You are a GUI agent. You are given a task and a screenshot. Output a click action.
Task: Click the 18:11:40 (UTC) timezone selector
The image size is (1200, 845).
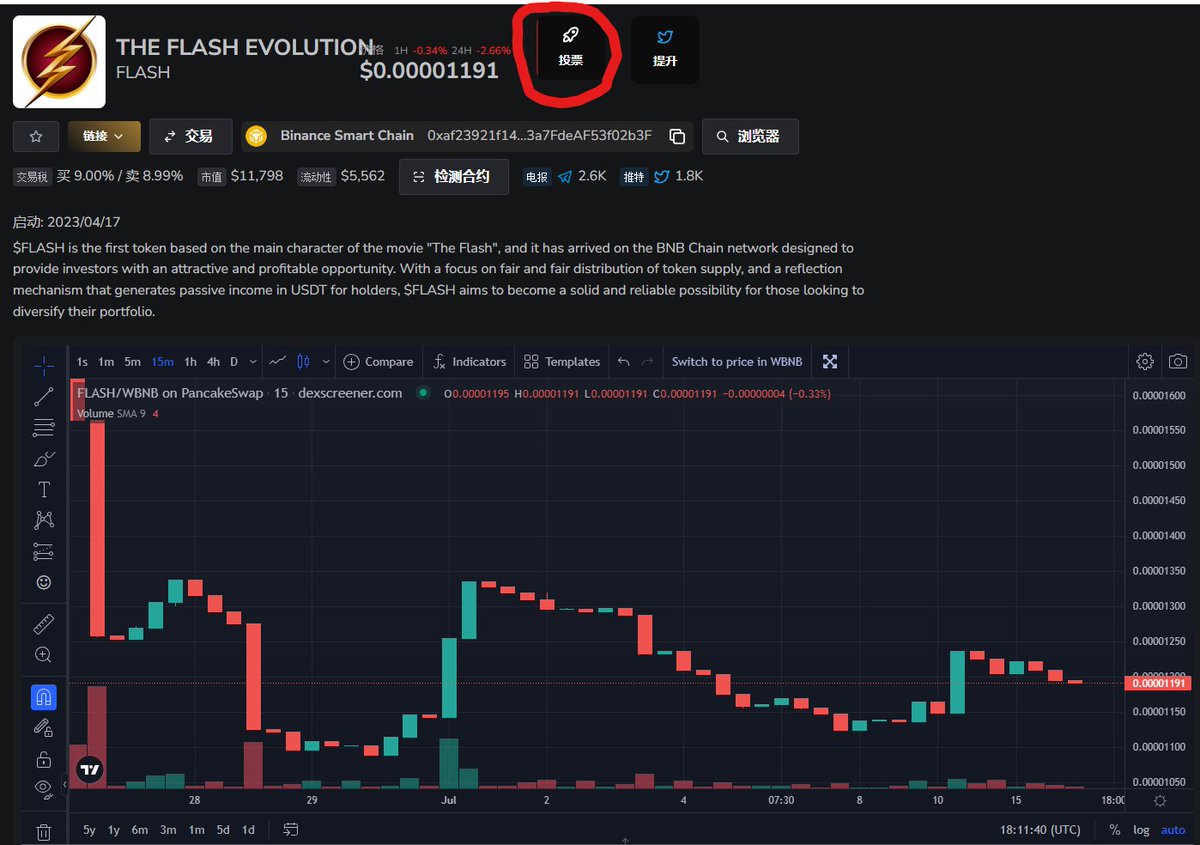click(1040, 830)
